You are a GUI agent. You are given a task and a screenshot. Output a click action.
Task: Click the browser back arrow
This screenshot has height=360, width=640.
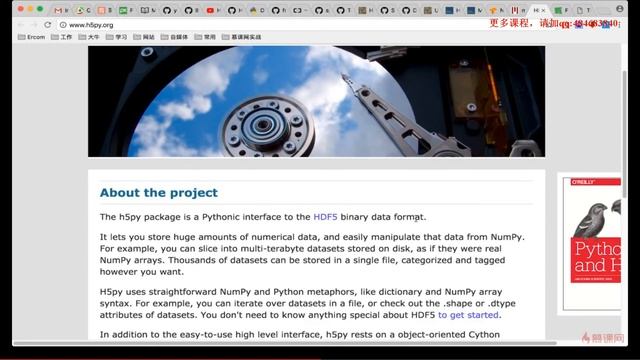pyautogui.click(x=21, y=25)
